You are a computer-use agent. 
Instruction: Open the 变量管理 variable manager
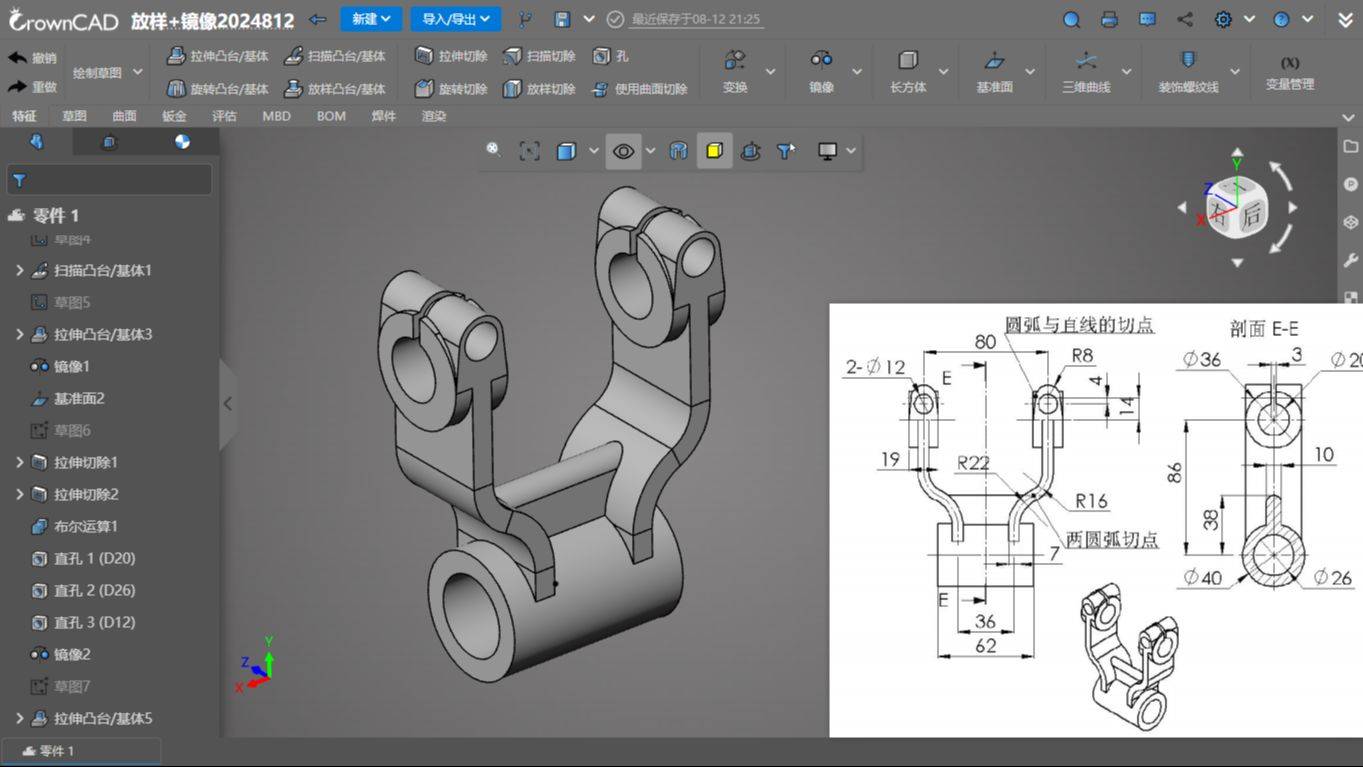click(x=1290, y=73)
